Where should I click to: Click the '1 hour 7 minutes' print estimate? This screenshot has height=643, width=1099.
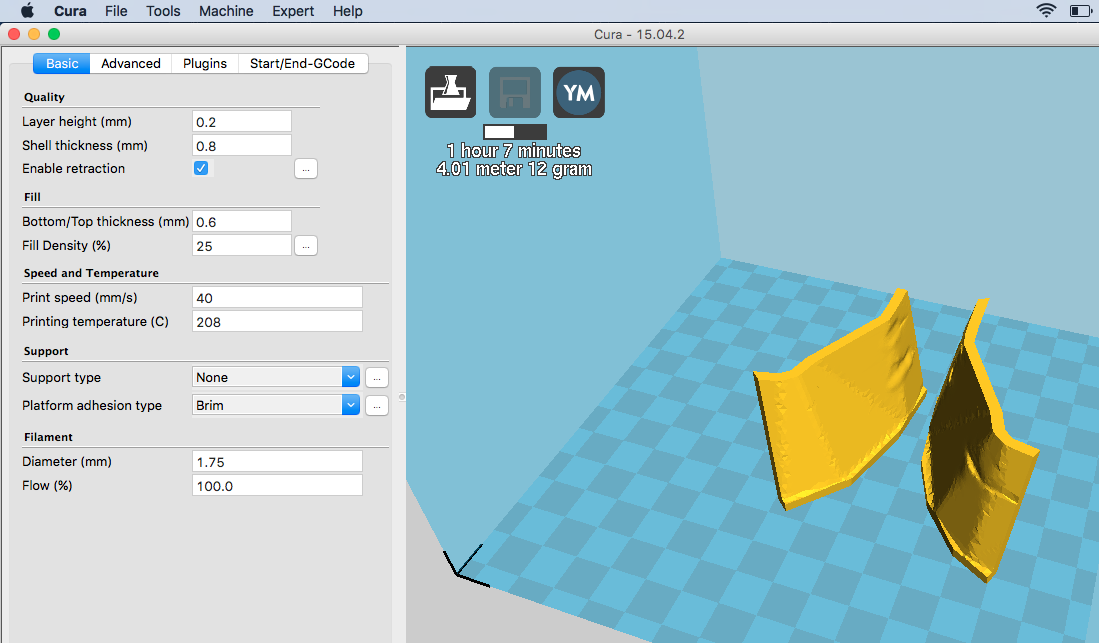pos(514,151)
